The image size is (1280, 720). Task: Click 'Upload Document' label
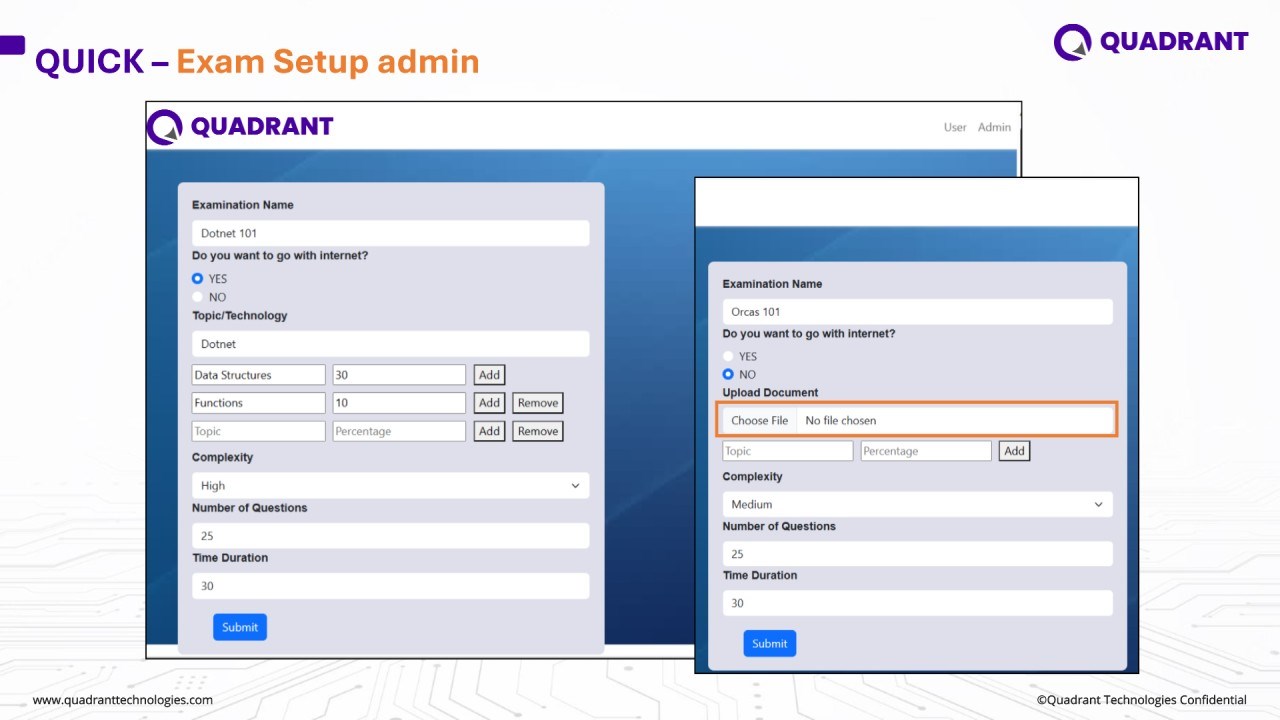tap(770, 393)
